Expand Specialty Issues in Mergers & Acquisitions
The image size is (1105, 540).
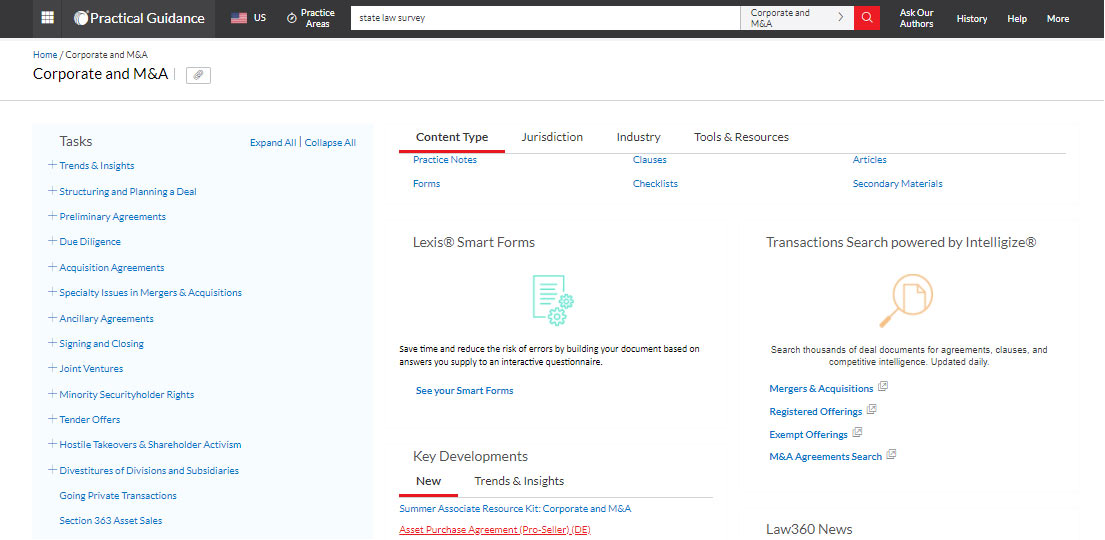point(52,292)
